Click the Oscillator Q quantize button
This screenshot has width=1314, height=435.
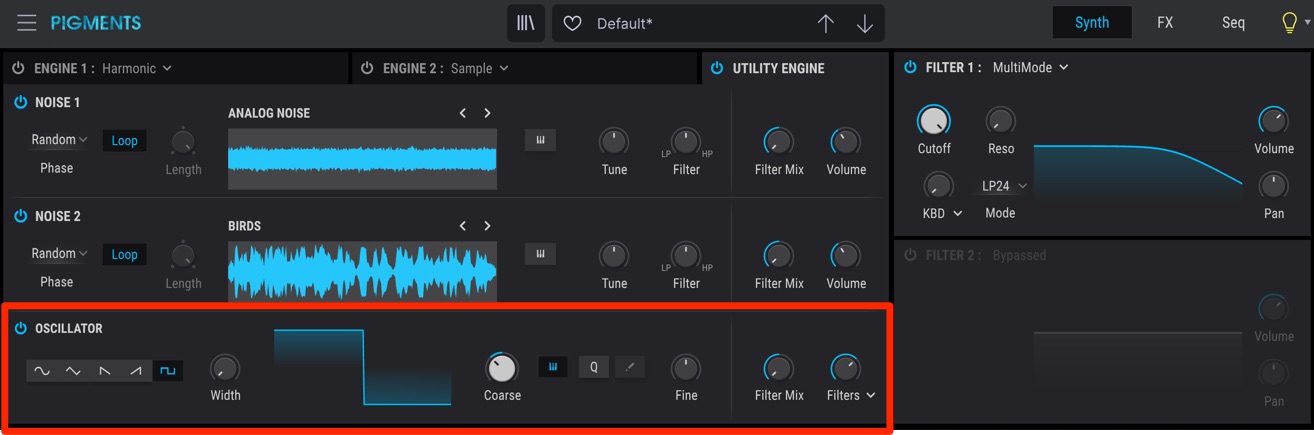click(x=594, y=367)
